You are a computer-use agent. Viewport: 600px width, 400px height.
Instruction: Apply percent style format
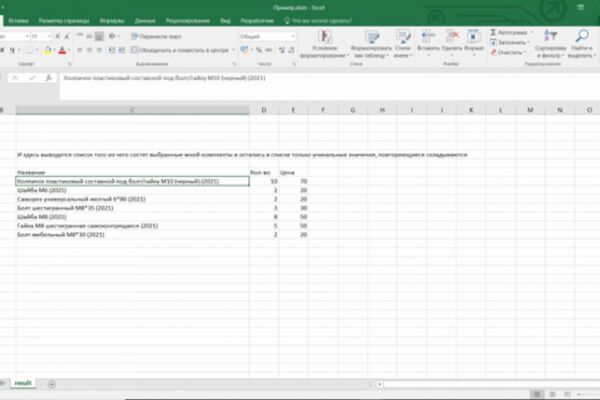[259, 50]
